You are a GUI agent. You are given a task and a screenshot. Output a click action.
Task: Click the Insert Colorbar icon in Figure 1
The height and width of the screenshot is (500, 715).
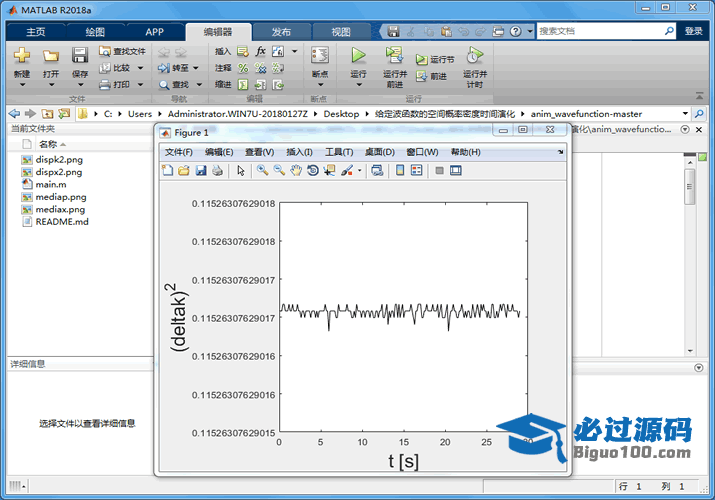(400, 170)
